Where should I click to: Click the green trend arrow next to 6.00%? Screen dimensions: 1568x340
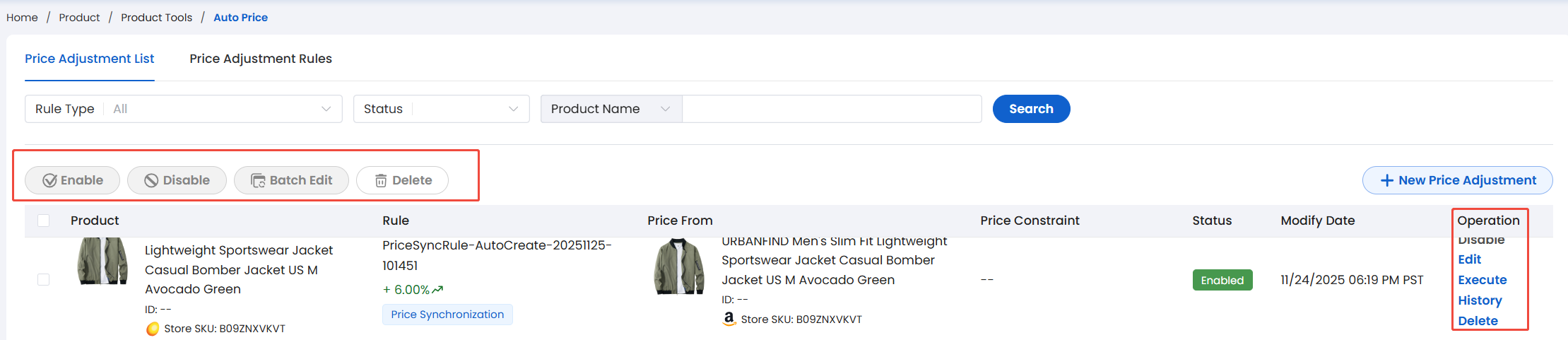coord(437,290)
